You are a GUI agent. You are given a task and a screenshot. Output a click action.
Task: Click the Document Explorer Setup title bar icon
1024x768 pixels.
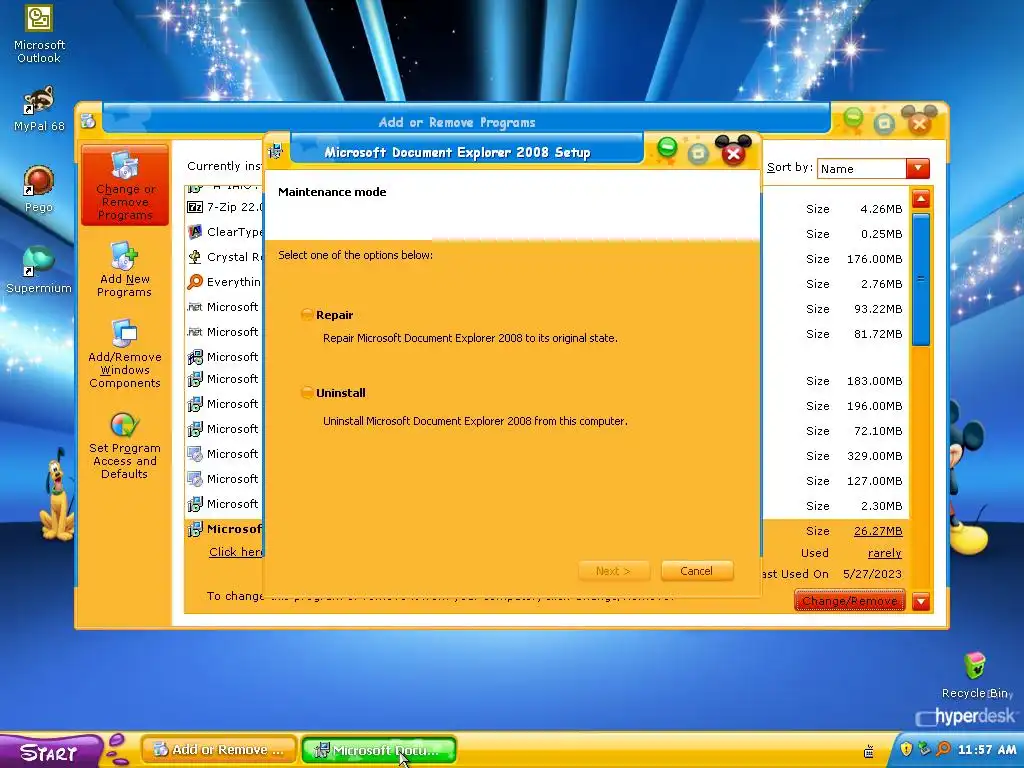coord(276,152)
